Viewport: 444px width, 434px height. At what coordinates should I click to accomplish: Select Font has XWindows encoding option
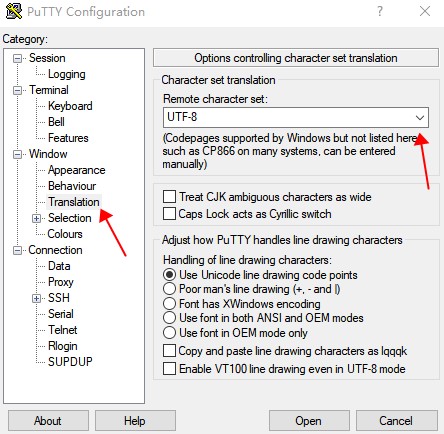point(169,304)
